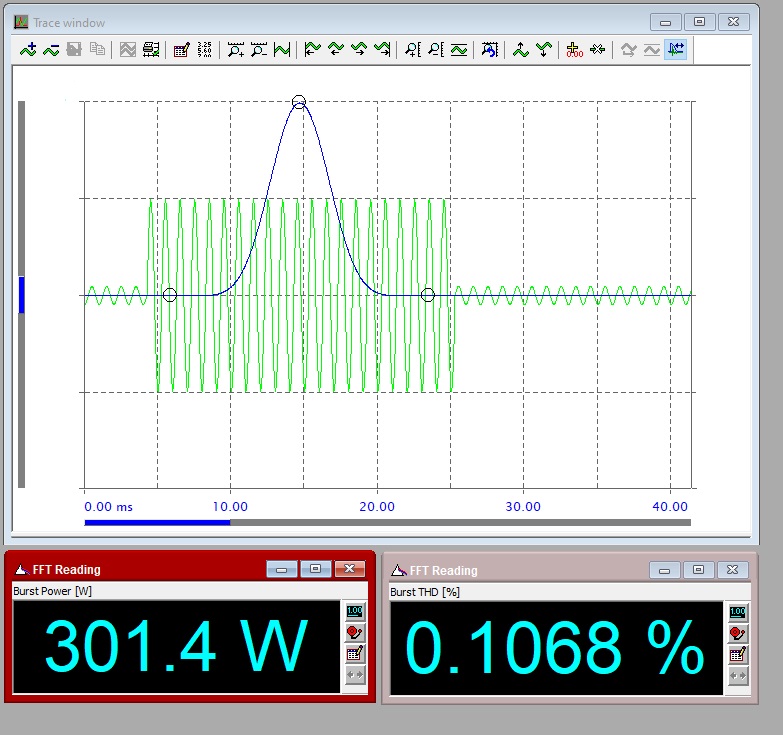Click the greyed-out save trace icon
This screenshot has height=735, width=783.
(x=74, y=49)
